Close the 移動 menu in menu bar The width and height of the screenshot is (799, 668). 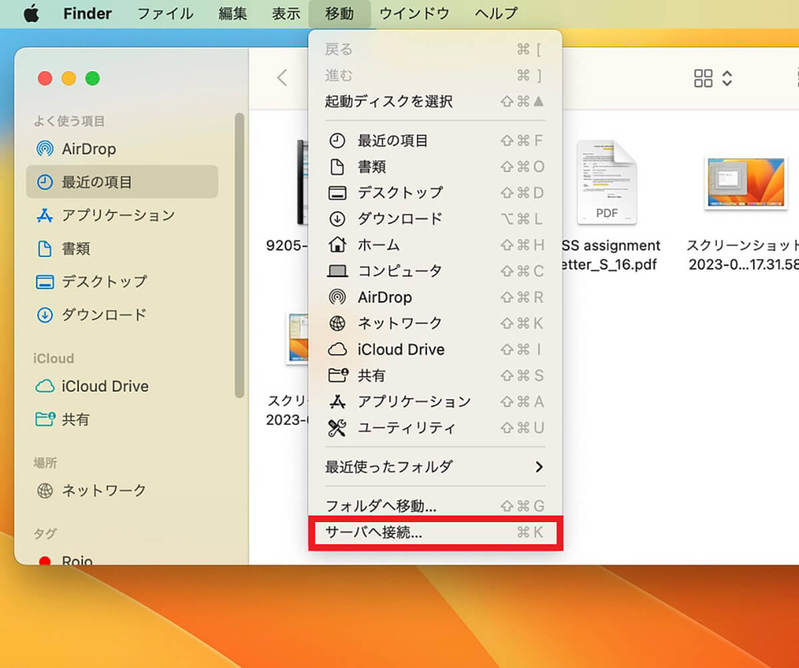(x=339, y=13)
